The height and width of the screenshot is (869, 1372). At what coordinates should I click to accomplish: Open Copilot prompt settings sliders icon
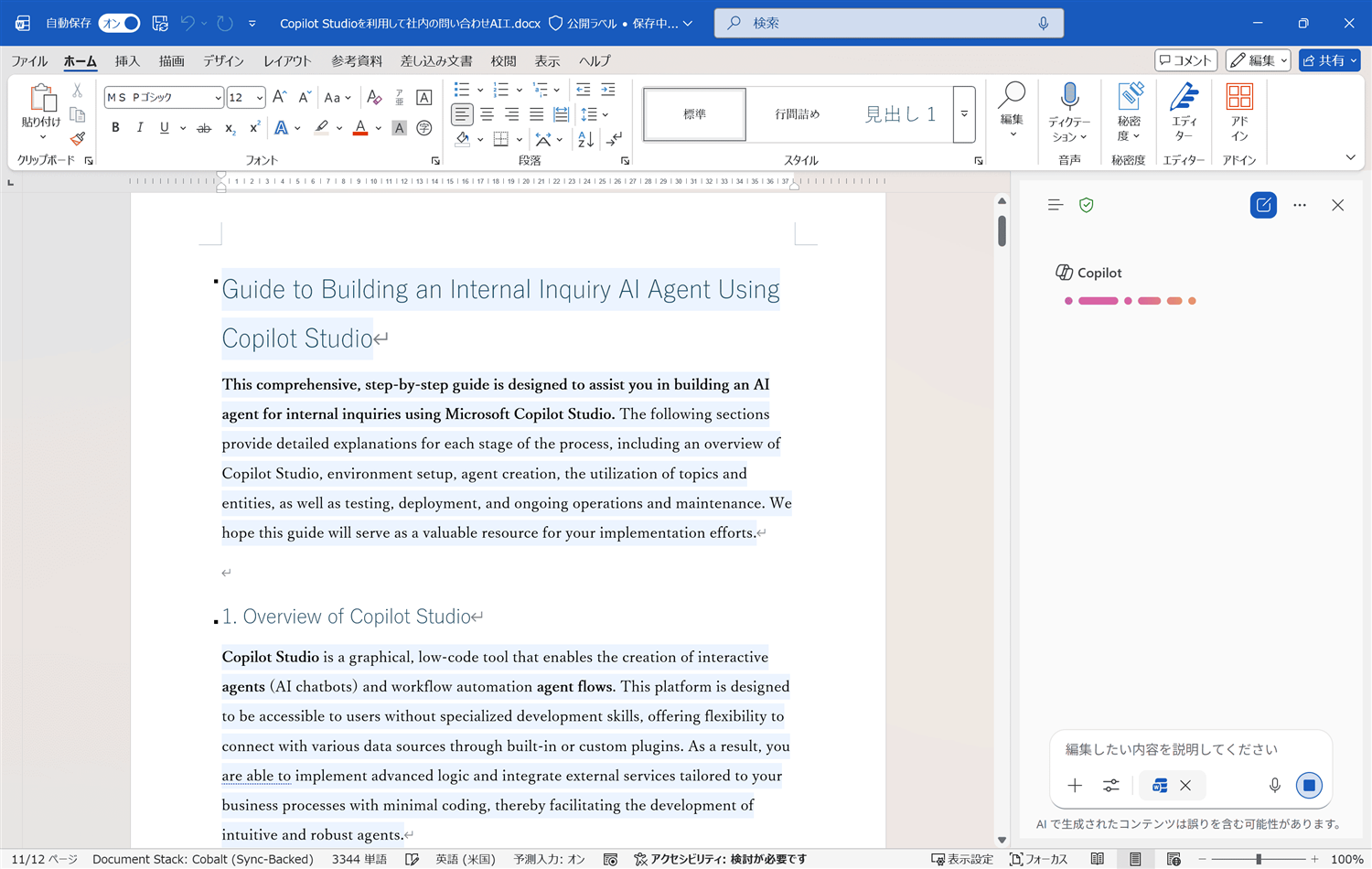click(x=1110, y=785)
